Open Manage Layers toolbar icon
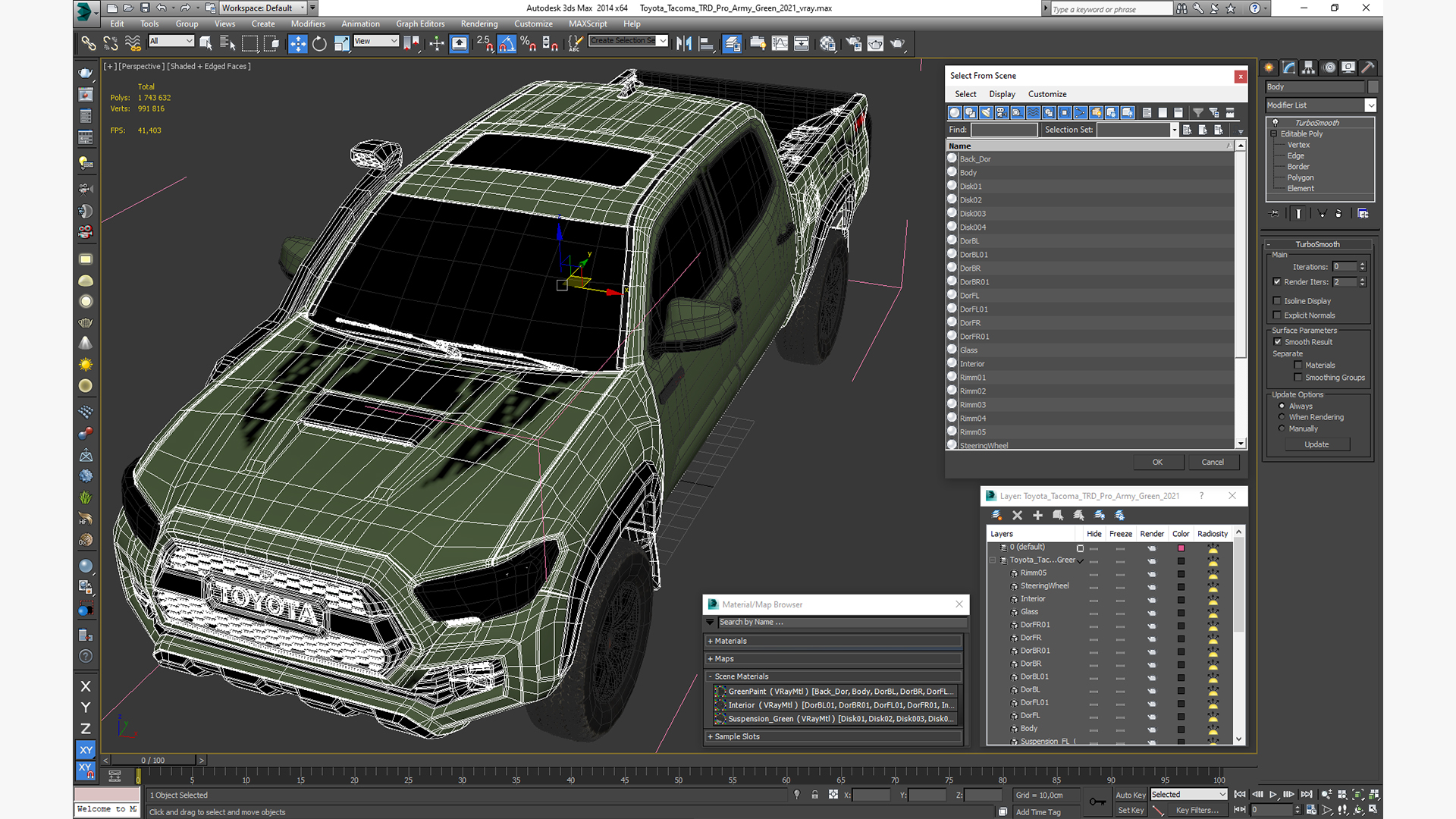The image size is (1456, 819). [732, 44]
